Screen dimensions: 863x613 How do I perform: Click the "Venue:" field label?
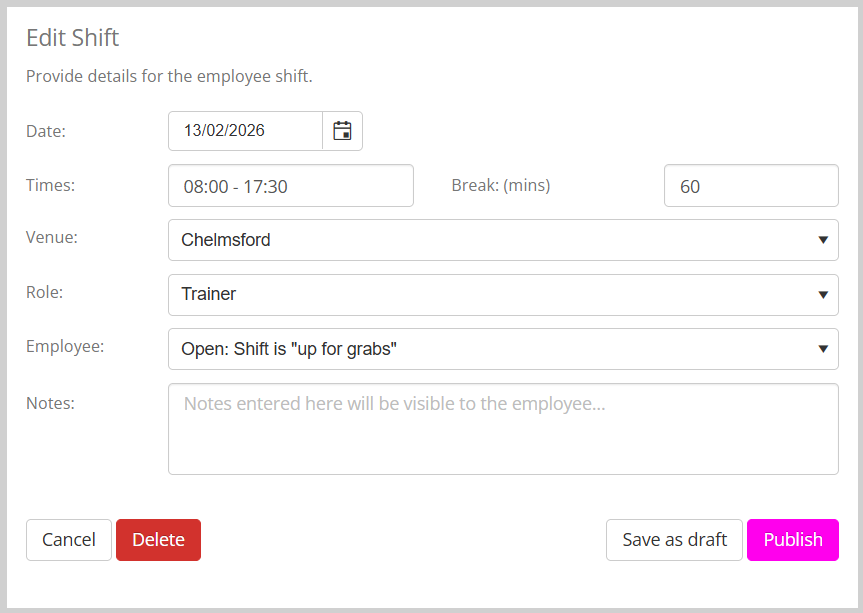tap(51, 238)
